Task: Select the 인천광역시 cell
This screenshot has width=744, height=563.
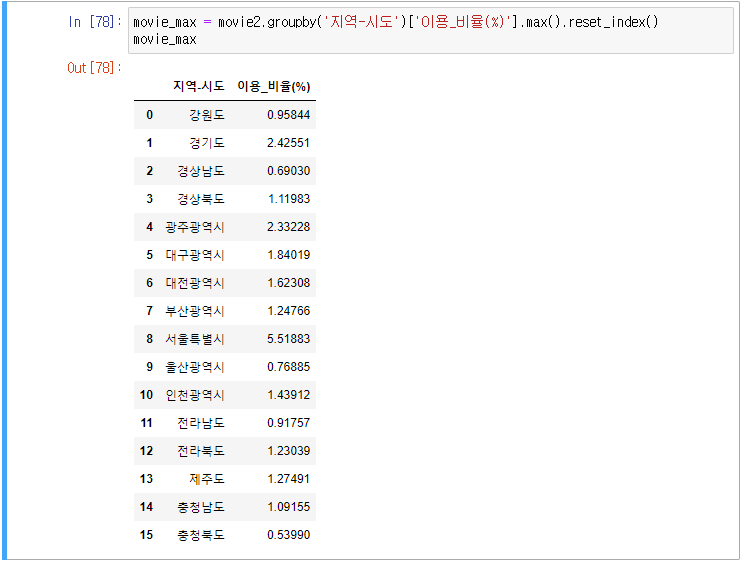Action: [195, 395]
